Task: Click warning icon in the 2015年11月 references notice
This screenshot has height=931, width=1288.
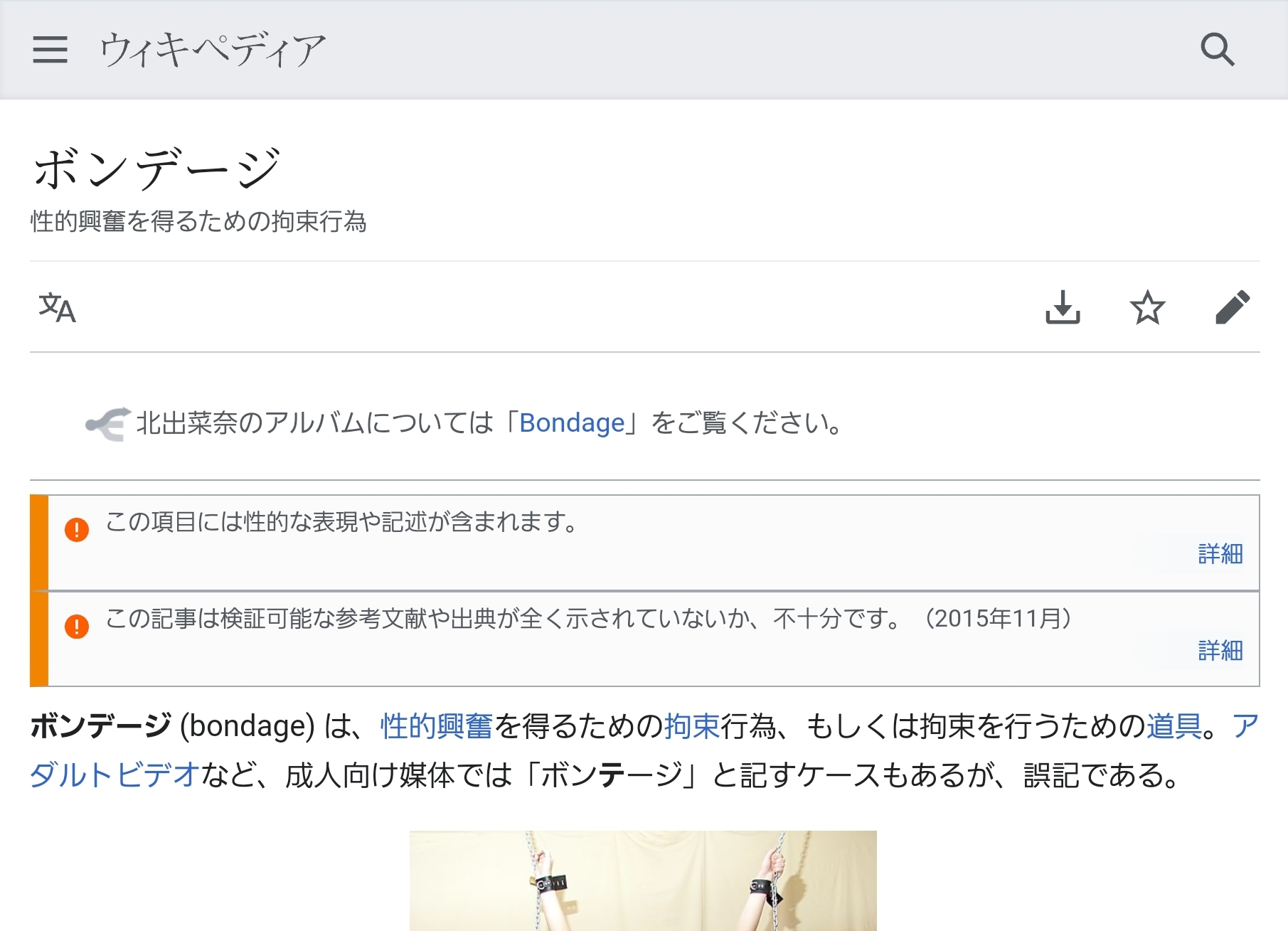Action: (77, 626)
